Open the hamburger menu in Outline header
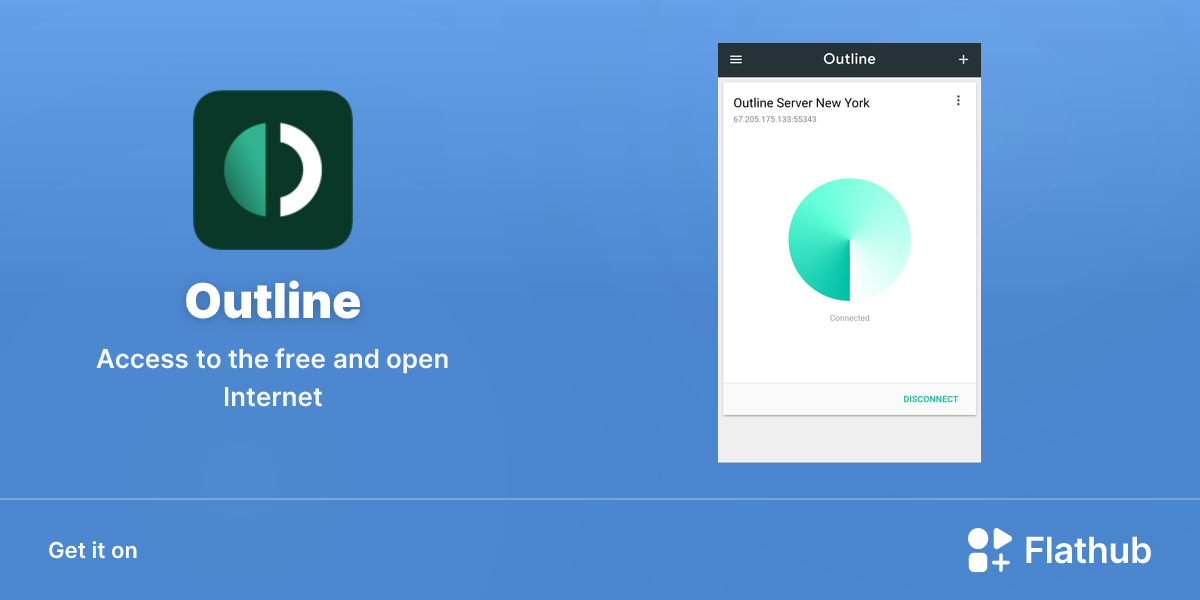The height and width of the screenshot is (600, 1200). [736, 60]
